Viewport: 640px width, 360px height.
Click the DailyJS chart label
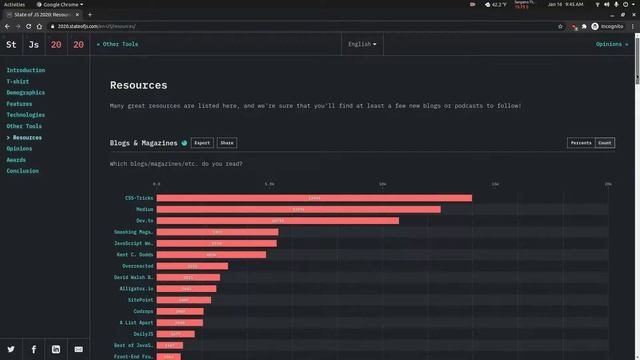pyautogui.click(x=144, y=334)
